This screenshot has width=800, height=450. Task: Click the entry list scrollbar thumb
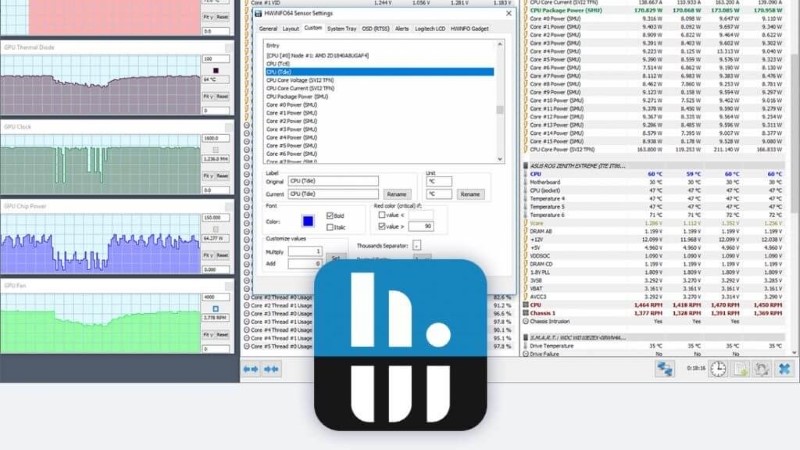[x=500, y=110]
